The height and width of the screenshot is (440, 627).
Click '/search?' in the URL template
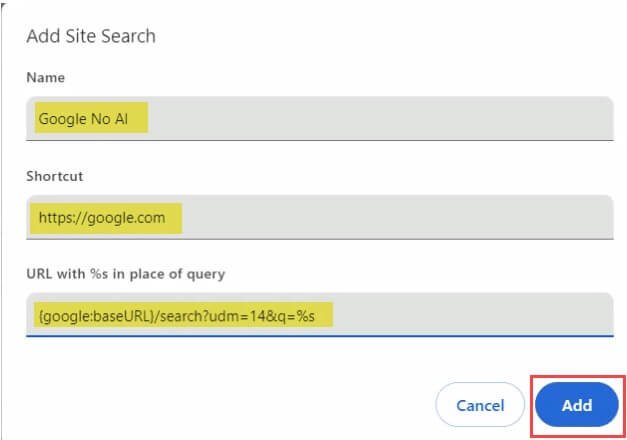(x=182, y=316)
